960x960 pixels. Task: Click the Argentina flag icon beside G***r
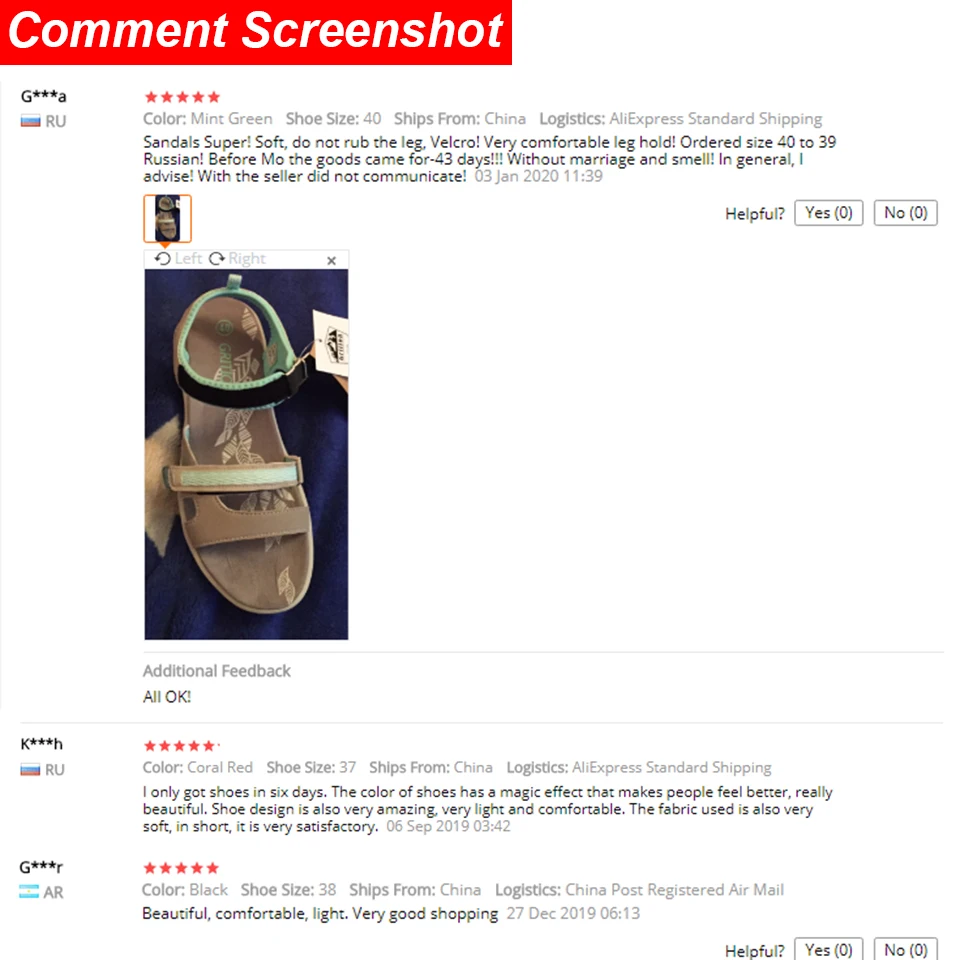[x=29, y=892]
